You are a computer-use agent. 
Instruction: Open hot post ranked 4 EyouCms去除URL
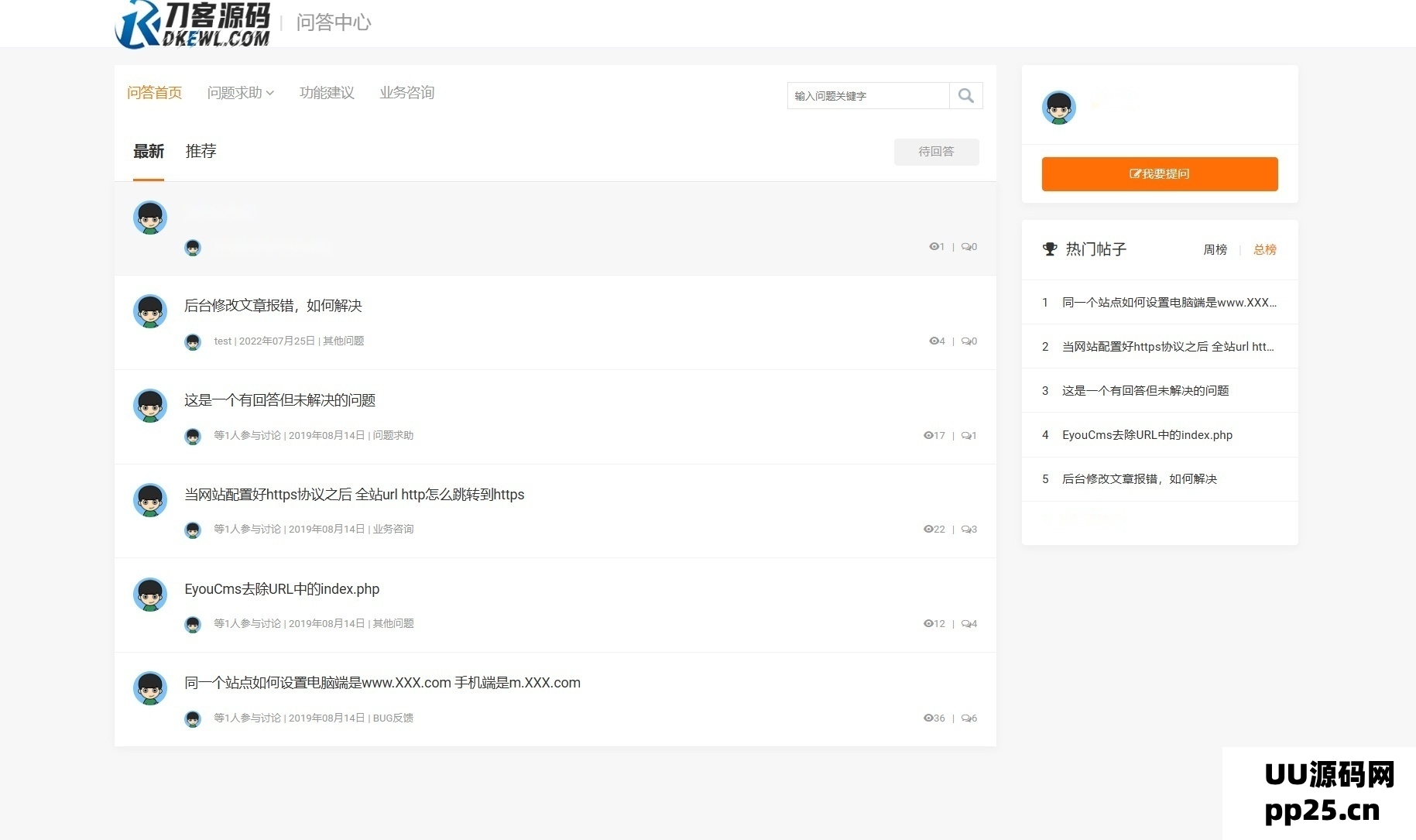[1147, 435]
